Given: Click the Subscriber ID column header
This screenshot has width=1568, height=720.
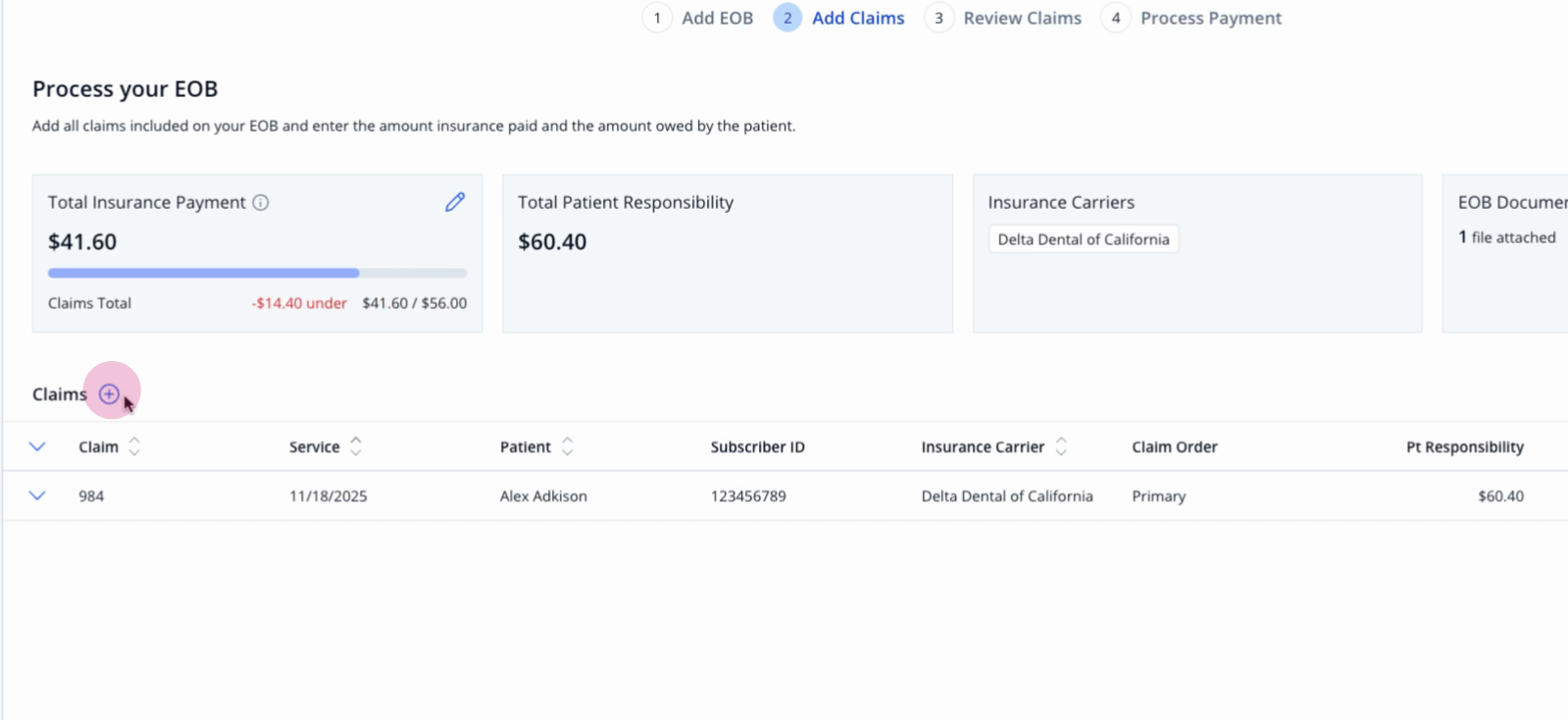Looking at the screenshot, I should [x=757, y=447].
